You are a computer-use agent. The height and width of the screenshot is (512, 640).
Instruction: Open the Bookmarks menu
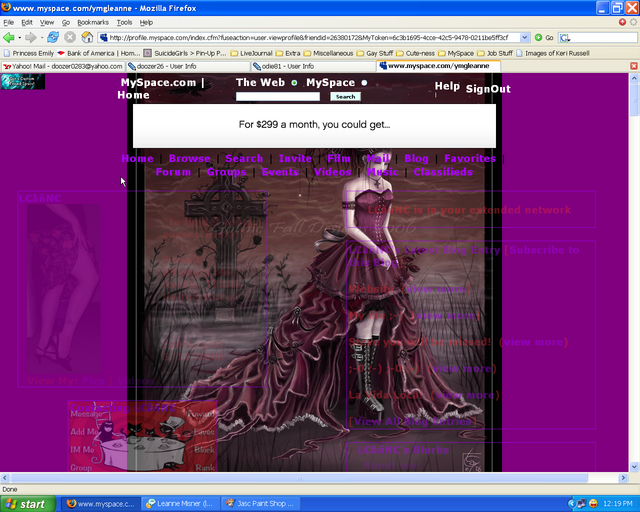[93, 21]
